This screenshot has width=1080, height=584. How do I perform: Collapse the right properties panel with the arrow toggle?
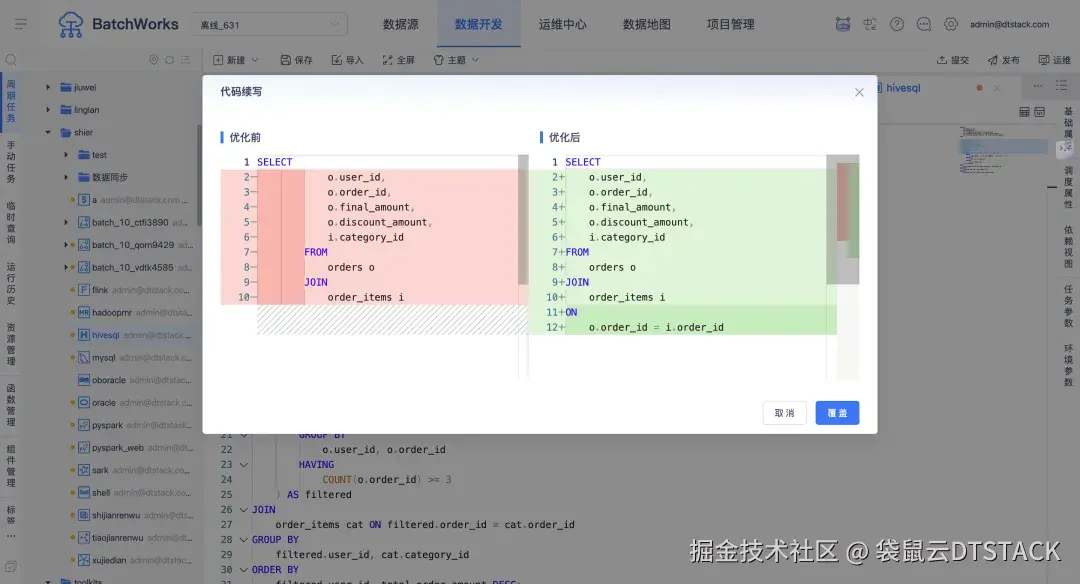pyautogui.click(x=1064, y=148)
